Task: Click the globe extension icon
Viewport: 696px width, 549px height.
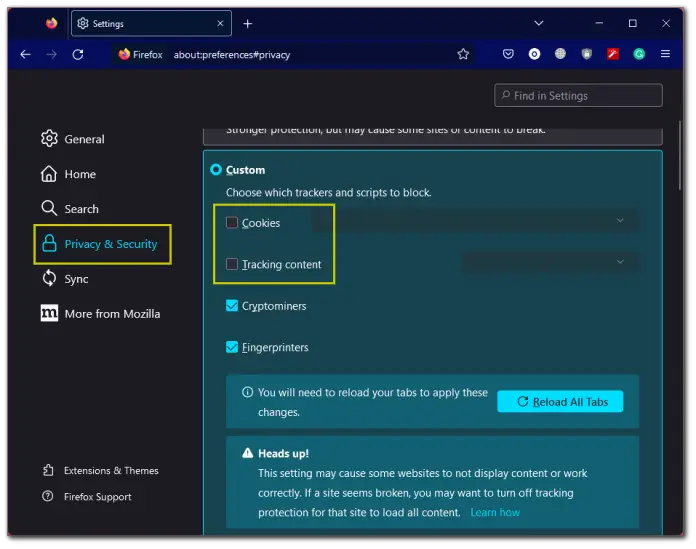Action: pyautogui.click(x=560, y=54)
